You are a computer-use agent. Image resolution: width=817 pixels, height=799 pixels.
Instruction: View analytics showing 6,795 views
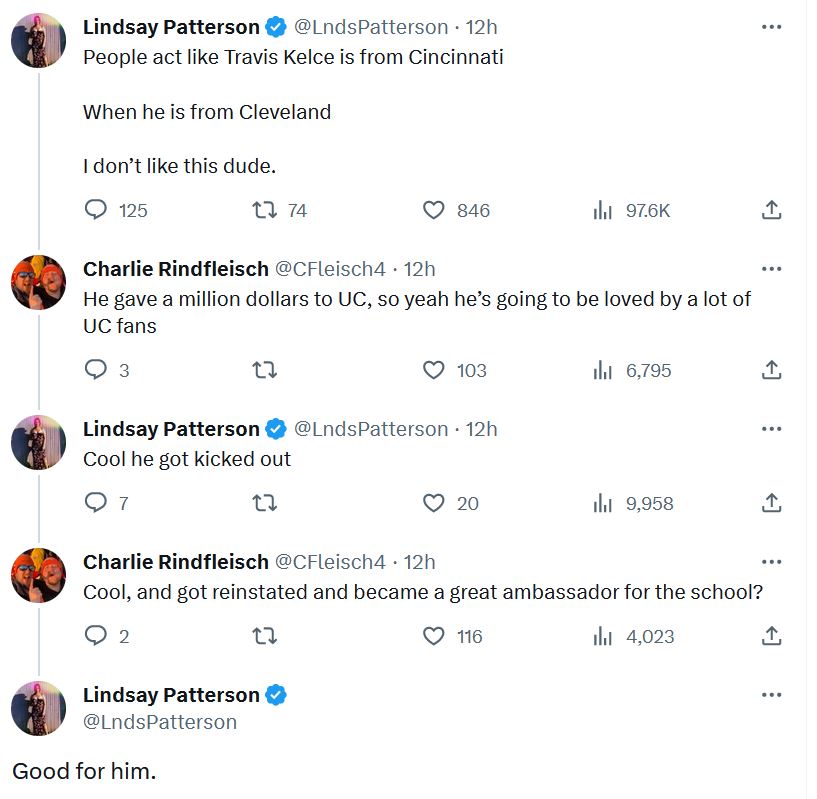pyautogui.click(x=632, y=371)
